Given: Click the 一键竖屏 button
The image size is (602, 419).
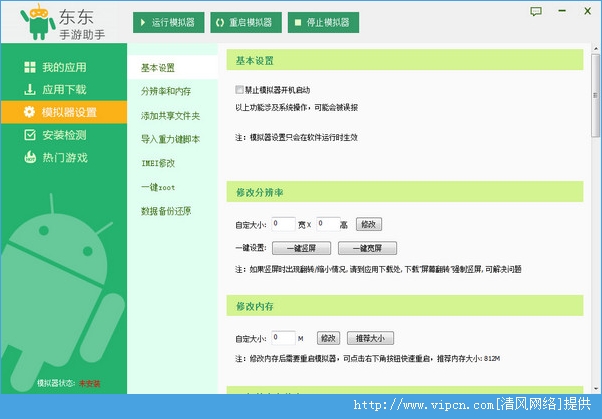Looking at the screenshot, I should coord(301,248).
